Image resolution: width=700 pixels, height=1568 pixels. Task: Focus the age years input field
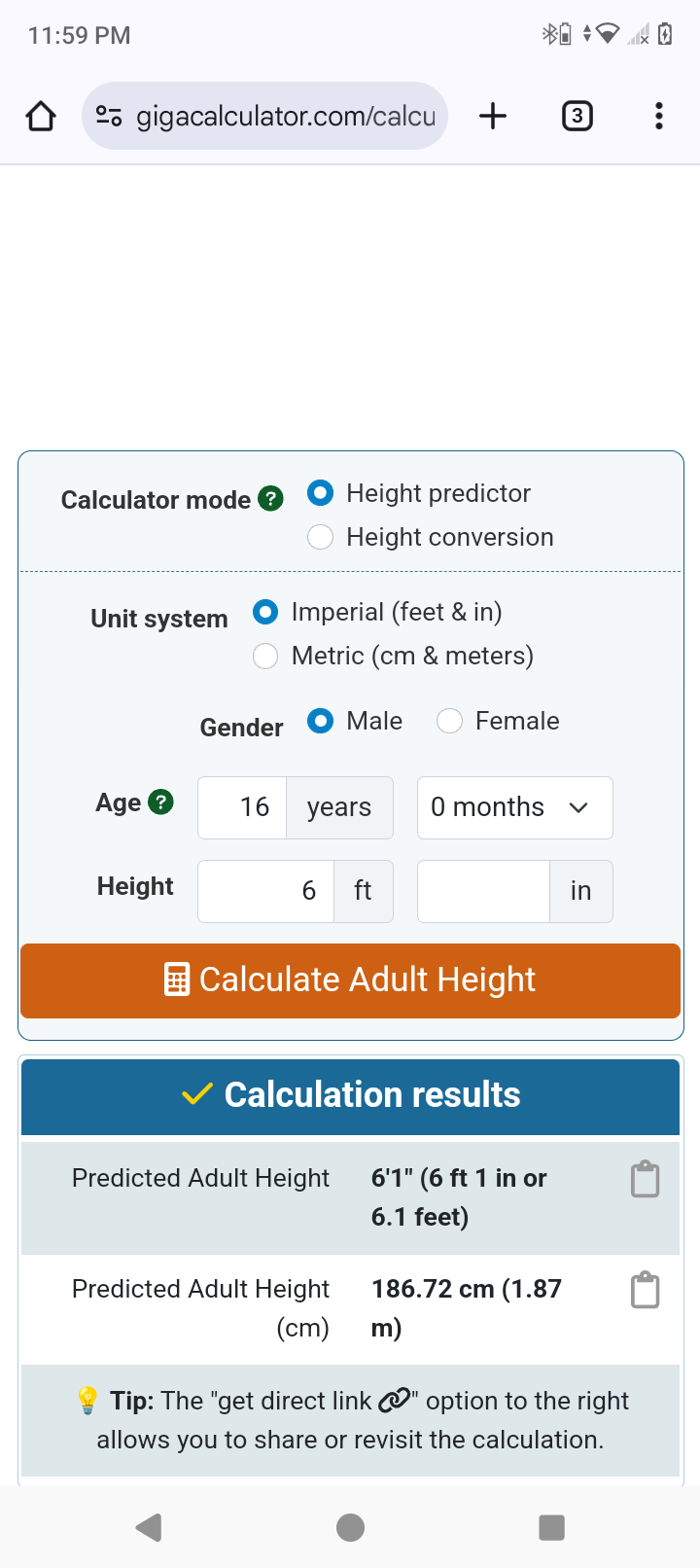(243, 807)
